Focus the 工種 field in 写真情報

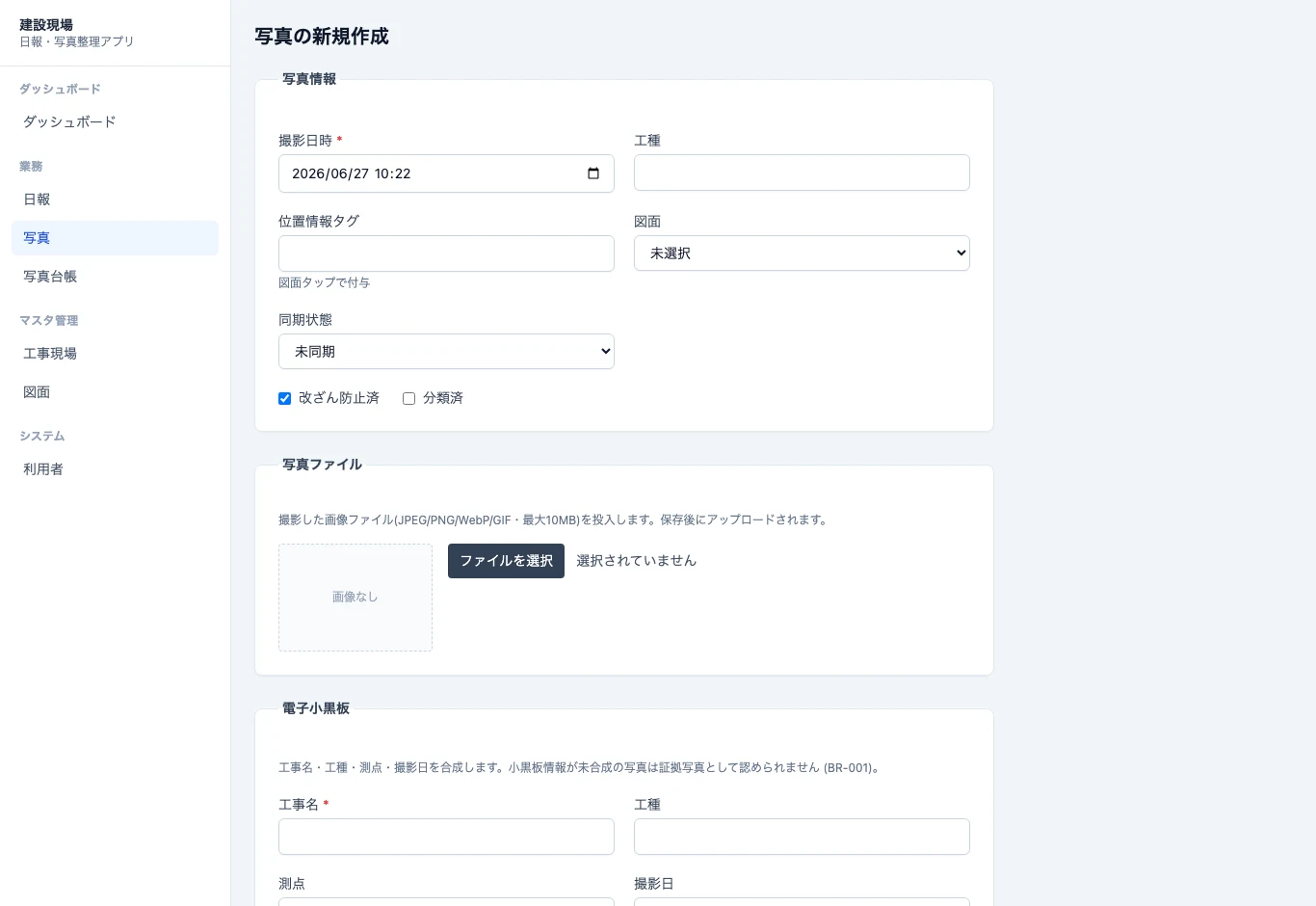802,173
